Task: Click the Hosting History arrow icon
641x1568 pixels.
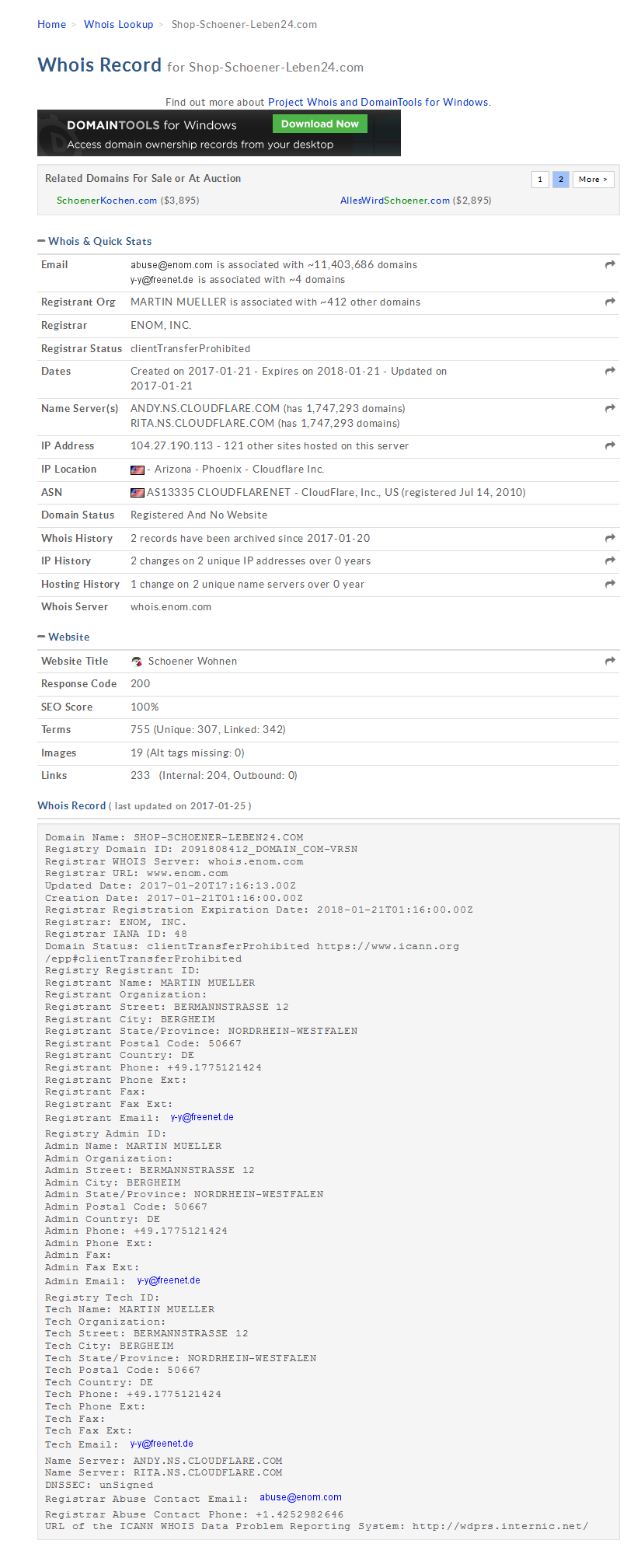Action: coord(610,583)
